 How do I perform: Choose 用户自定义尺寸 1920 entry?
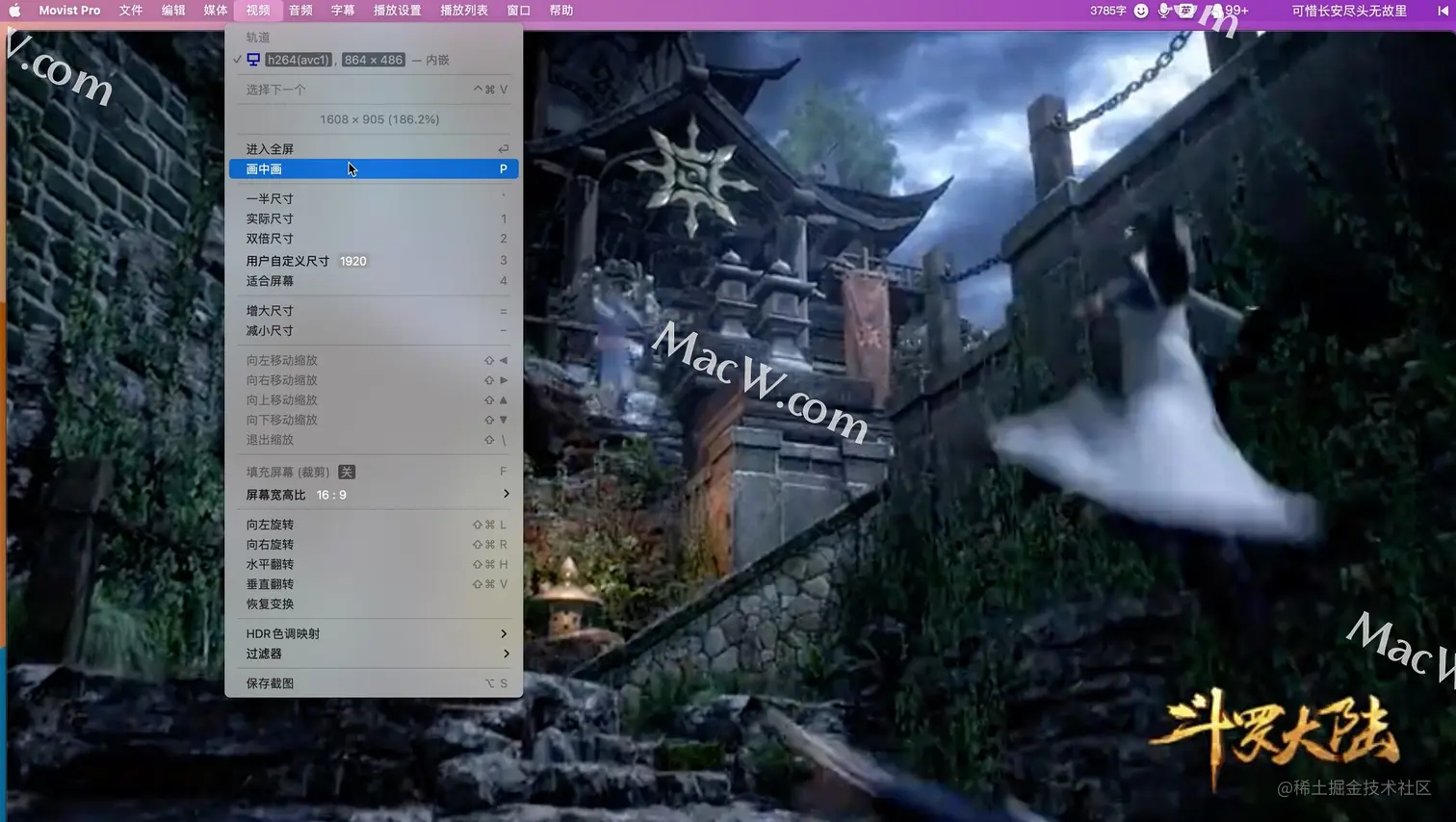pyautogui.click(x=374, y=261)
